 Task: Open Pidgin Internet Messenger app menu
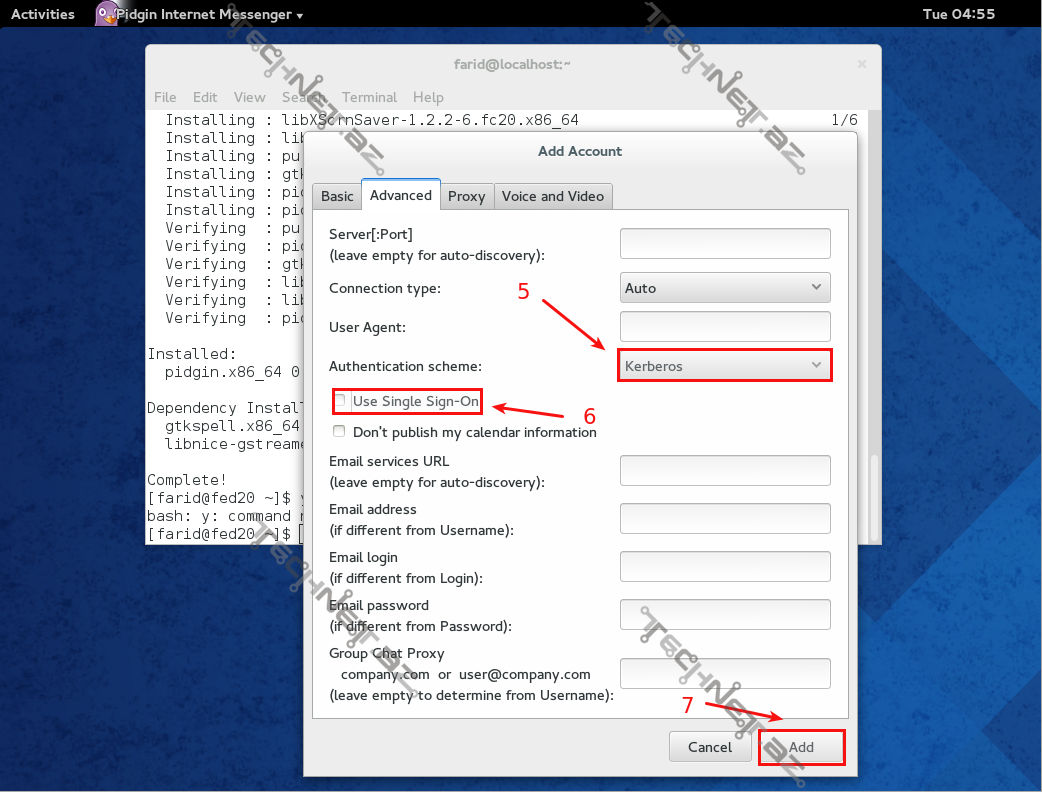click(x=209, y=14)
